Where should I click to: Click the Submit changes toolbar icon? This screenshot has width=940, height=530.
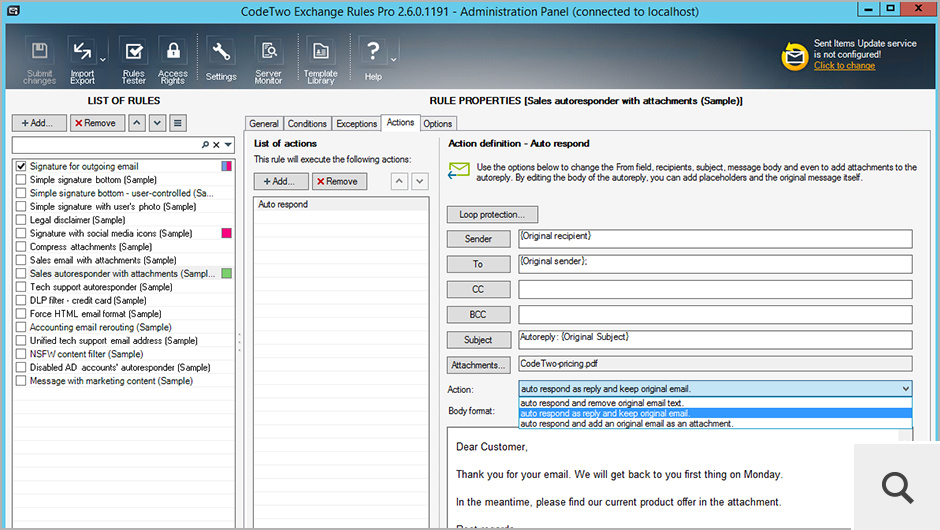point(40,60)
